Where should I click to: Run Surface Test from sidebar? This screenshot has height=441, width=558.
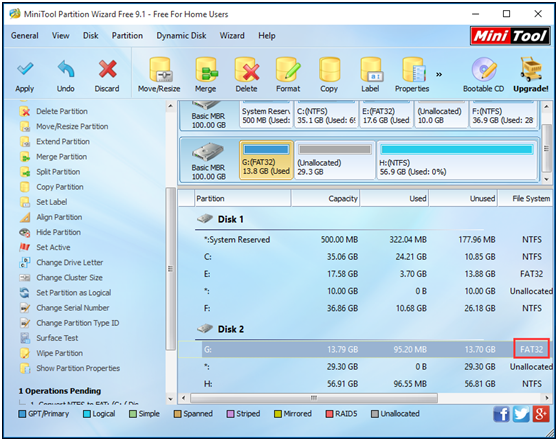(x=57, y=338)
